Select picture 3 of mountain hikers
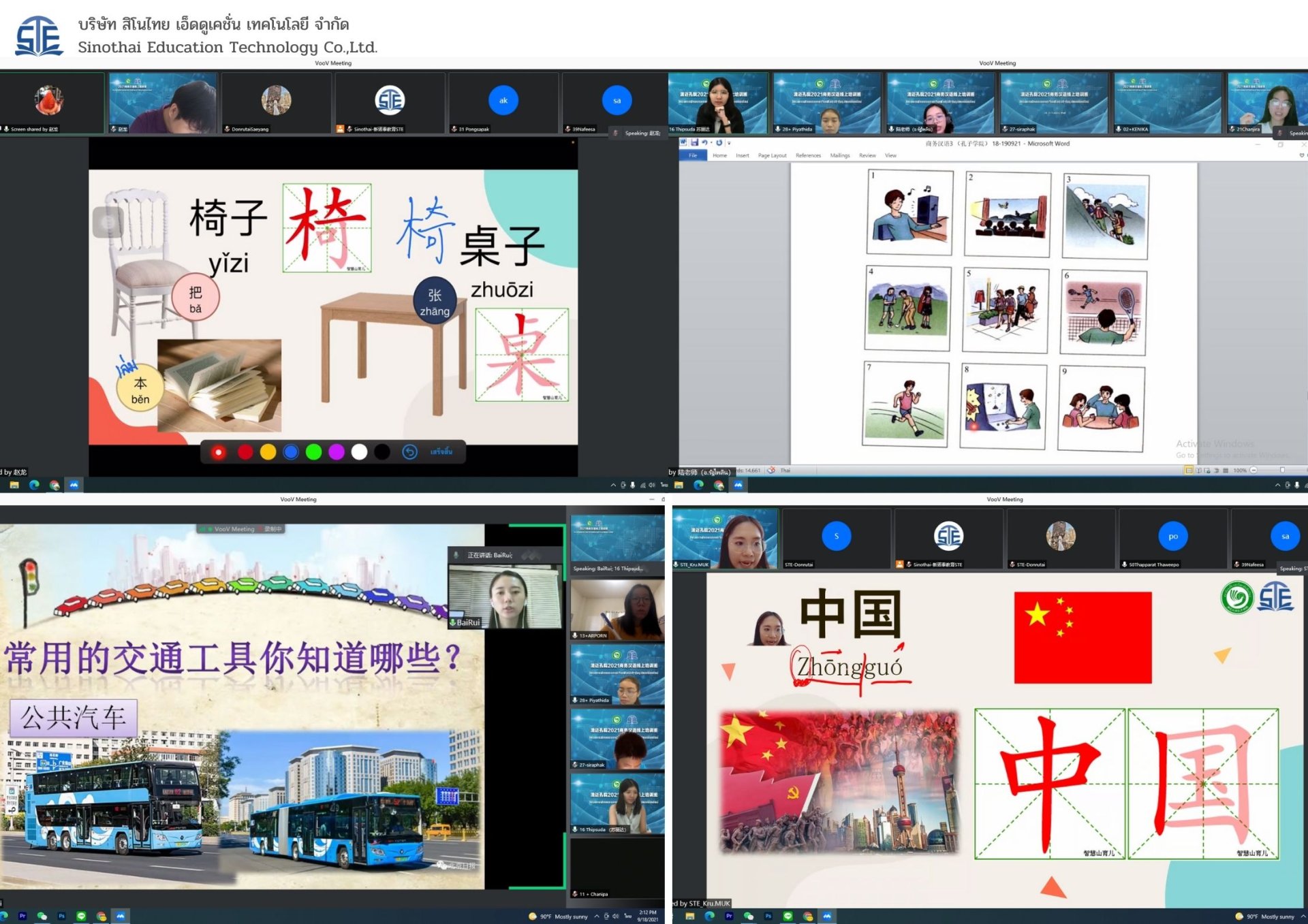 [x=1106, y=217]
